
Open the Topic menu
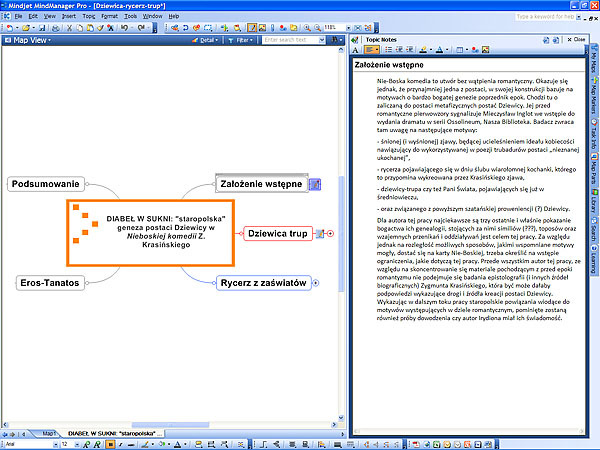[89, 16]
